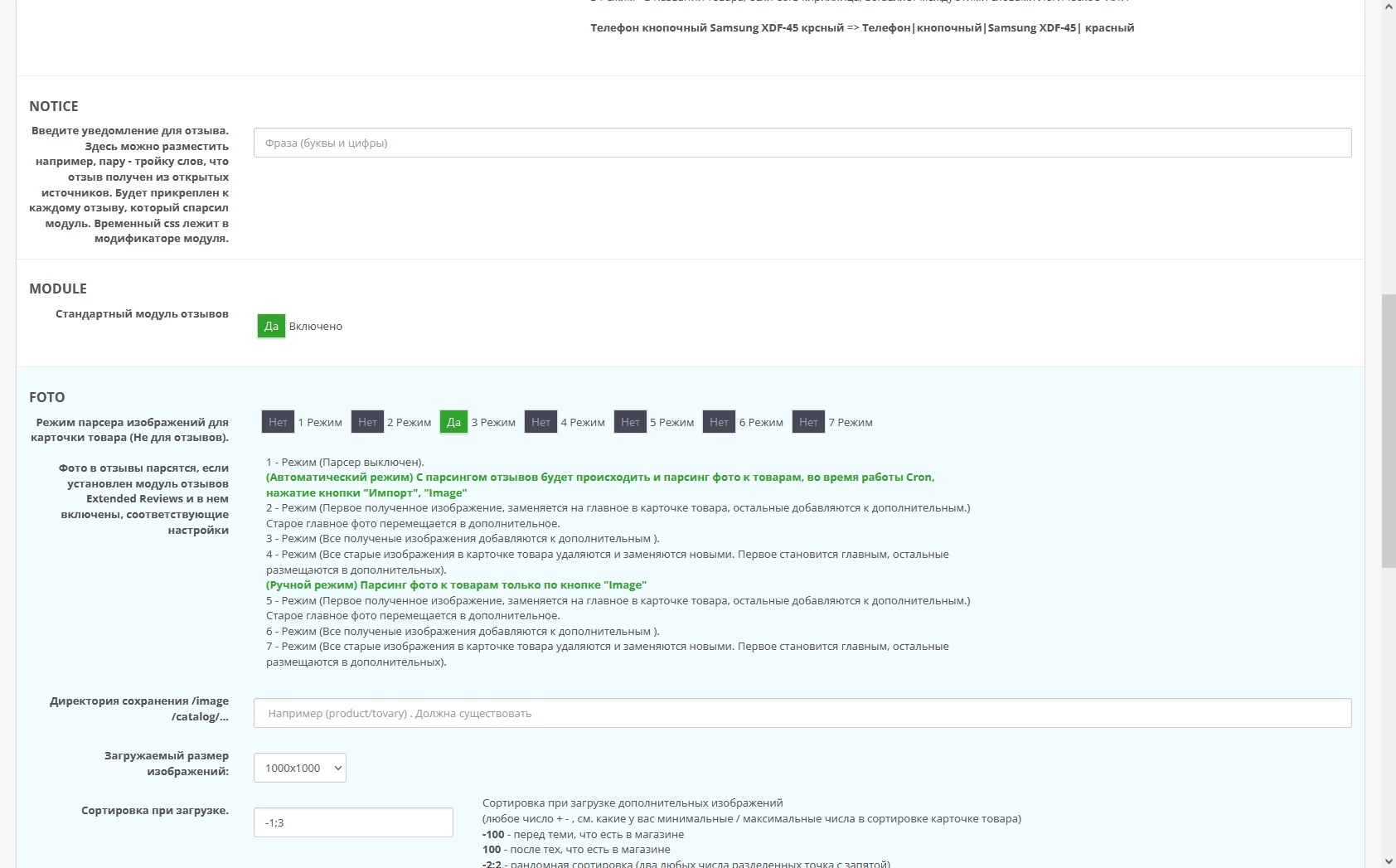Focus the image save directory field
This screenshot has height=868, width=1396.
tap(802, 713)
